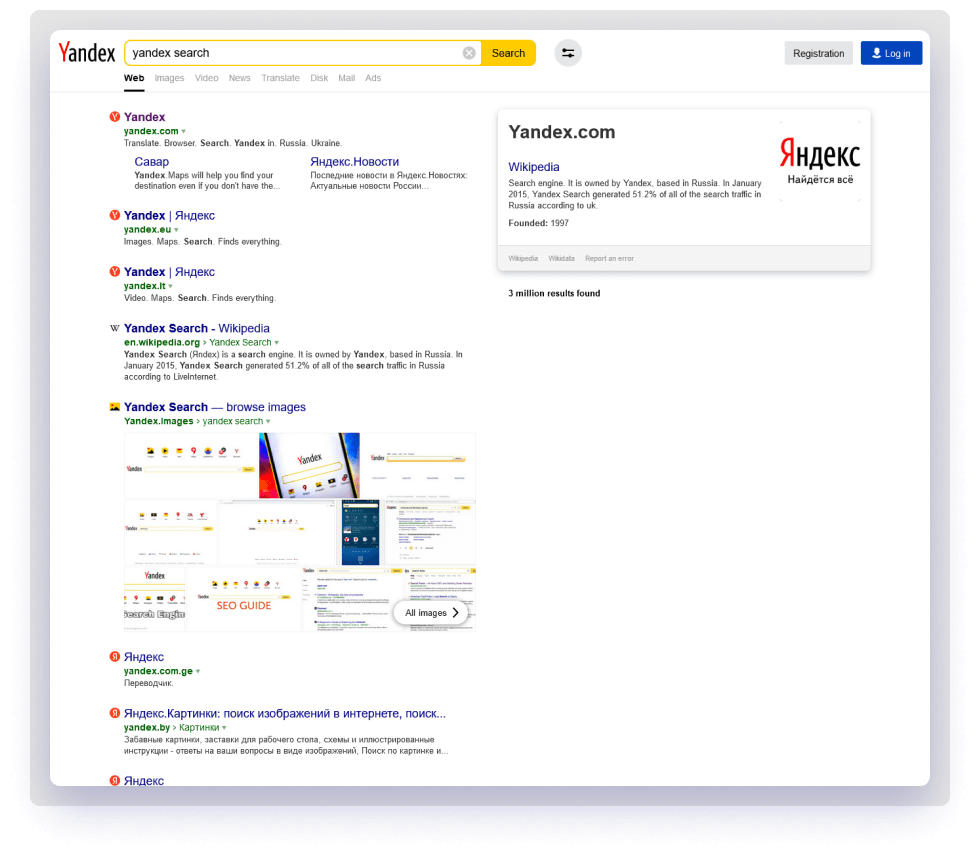Click Report an error link

point(609,258)
